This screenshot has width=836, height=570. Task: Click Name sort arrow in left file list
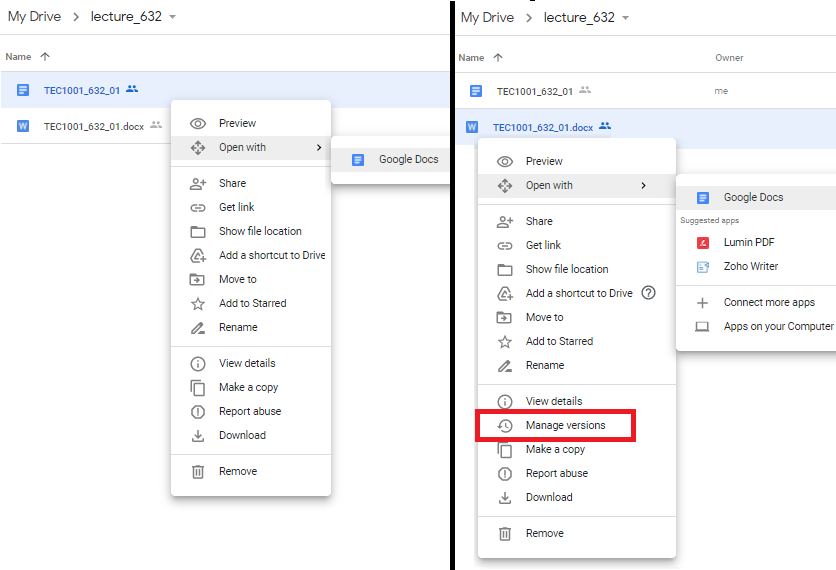tap(45, 57)
